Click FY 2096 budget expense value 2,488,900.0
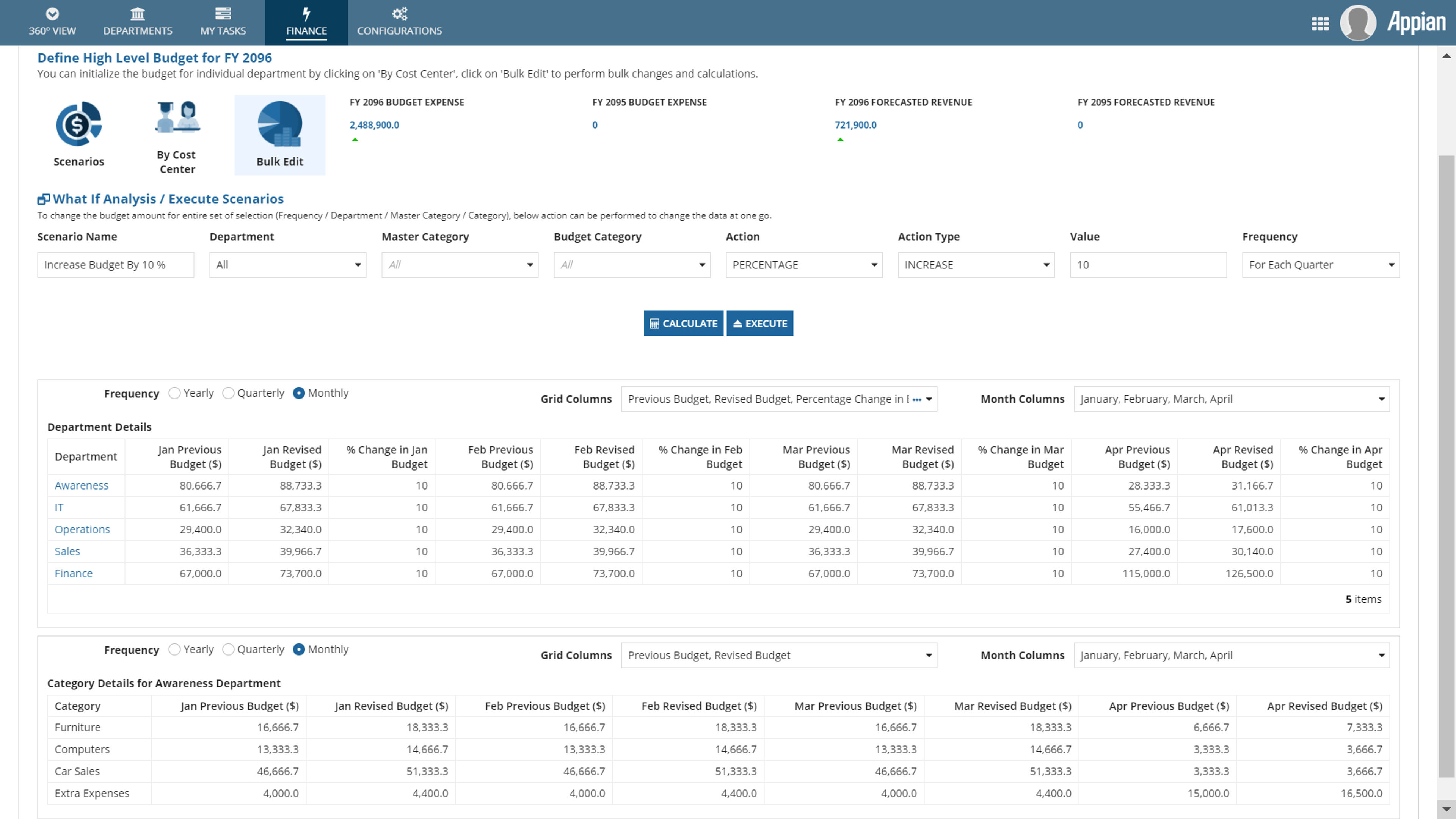Viewport: 1456px width, 819px height. point(374,125)
